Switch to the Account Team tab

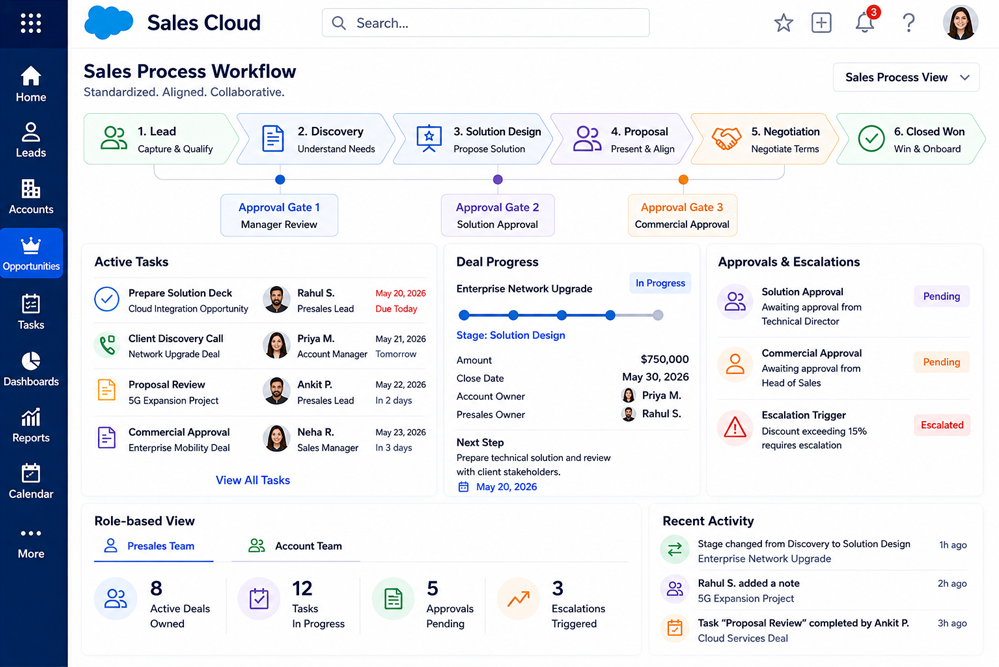pos(295,546)
